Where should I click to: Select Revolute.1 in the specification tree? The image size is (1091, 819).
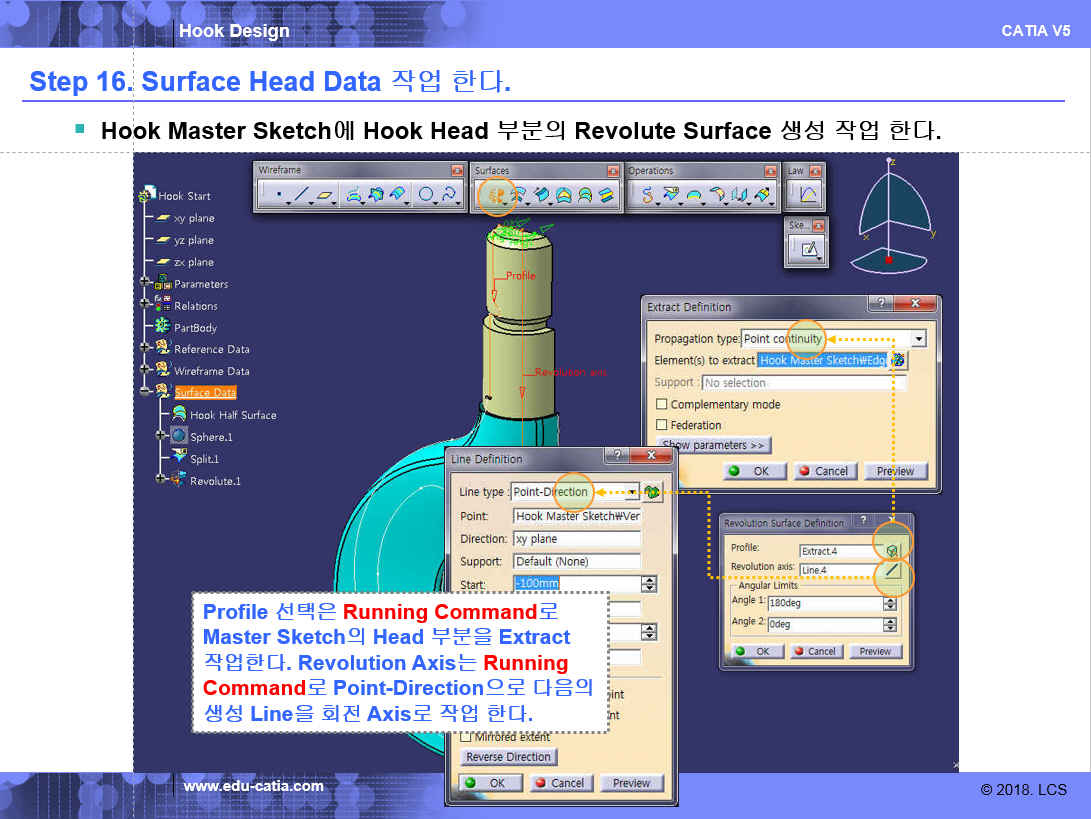[215, 481]
